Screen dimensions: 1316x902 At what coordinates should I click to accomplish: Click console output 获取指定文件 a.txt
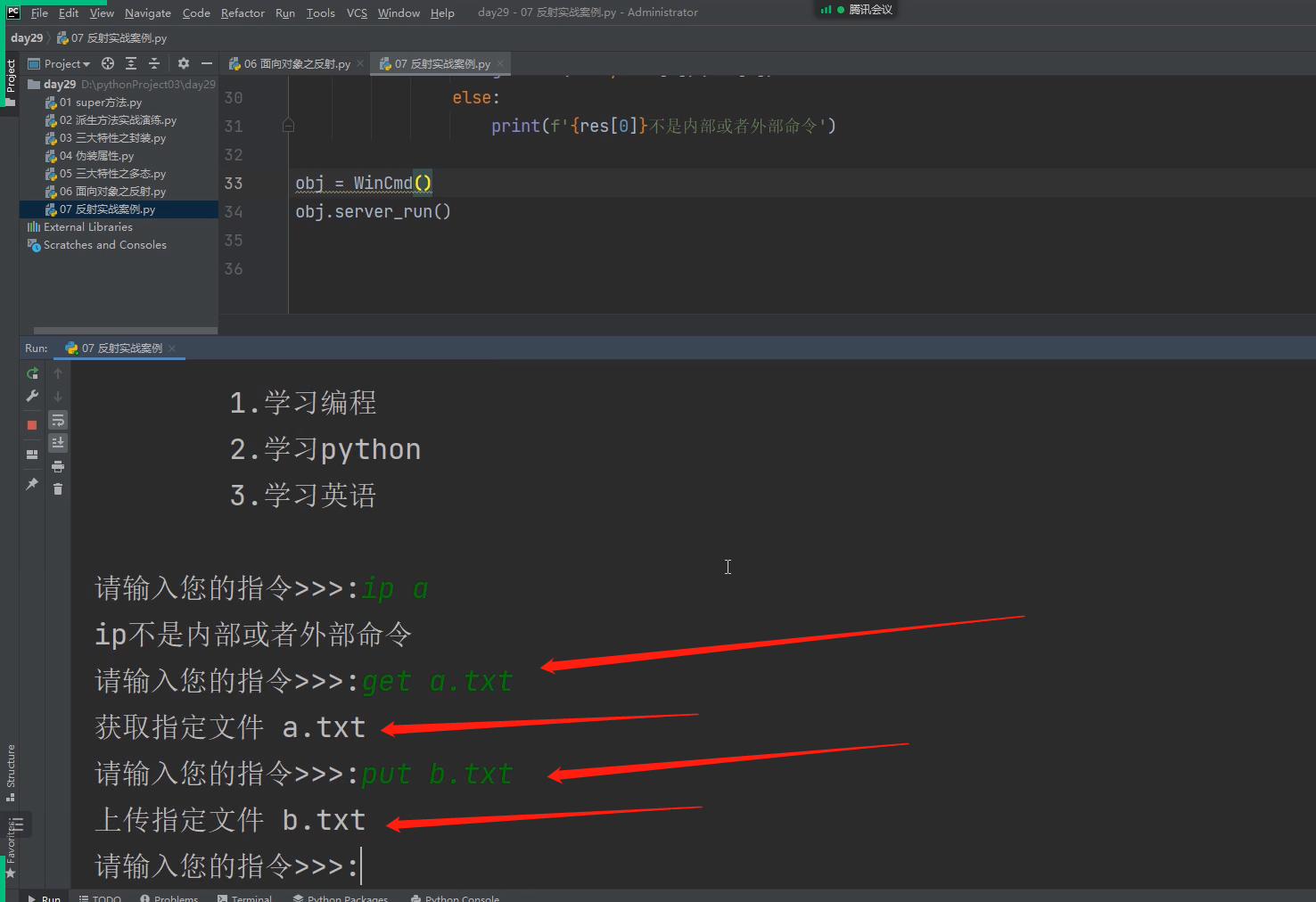(x=230, y=727)
